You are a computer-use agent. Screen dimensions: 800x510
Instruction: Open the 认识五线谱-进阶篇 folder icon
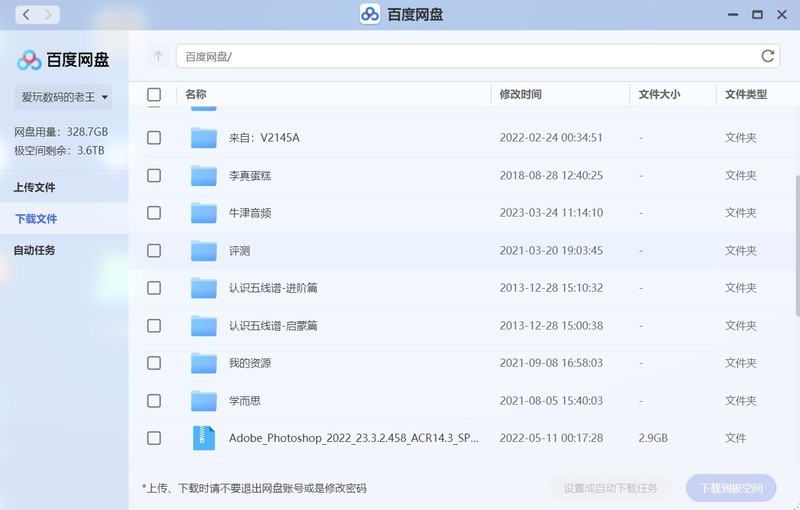tap(204, 288)
